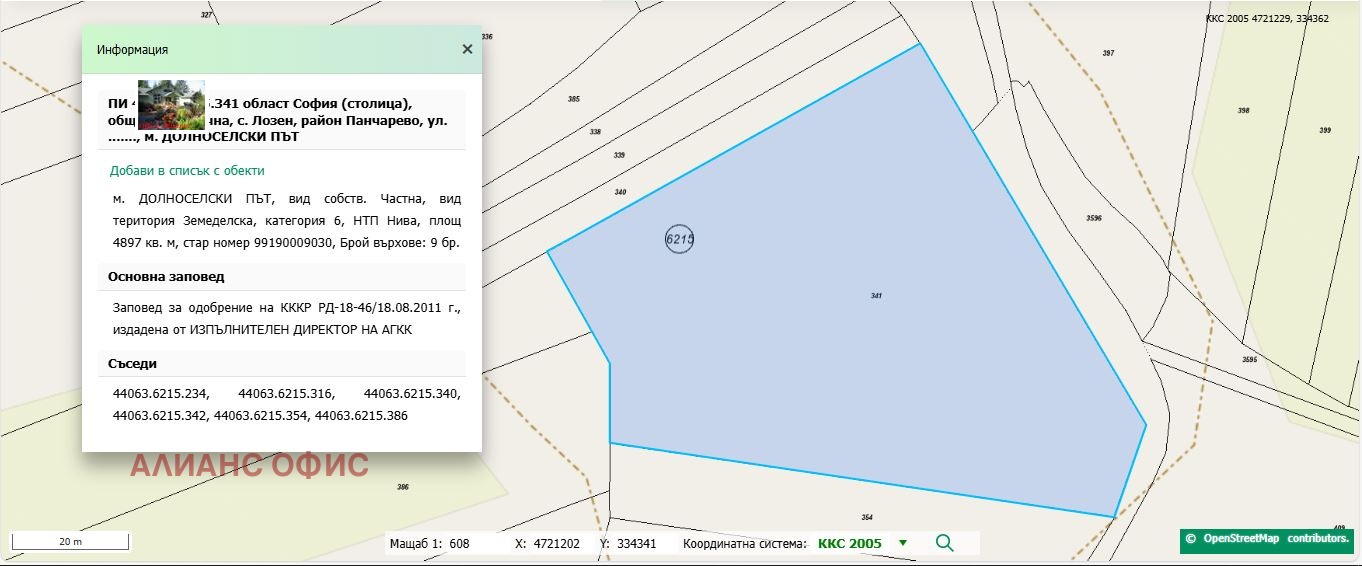Screen dimensions: 1362x566
Task: Open the ККС 2005 coordinate system dropdown
Action: click(850, 543)
